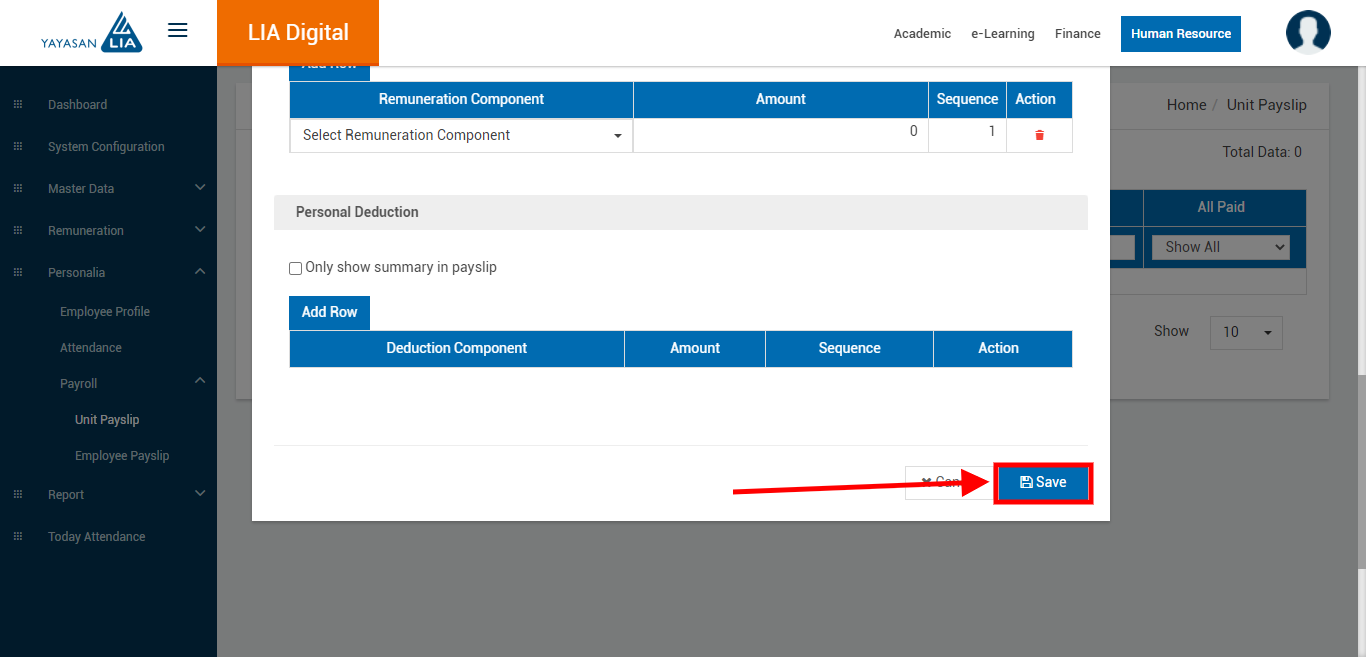
Task: Click the Today Attendance sidebar icon
Action: tap(18, 537)
